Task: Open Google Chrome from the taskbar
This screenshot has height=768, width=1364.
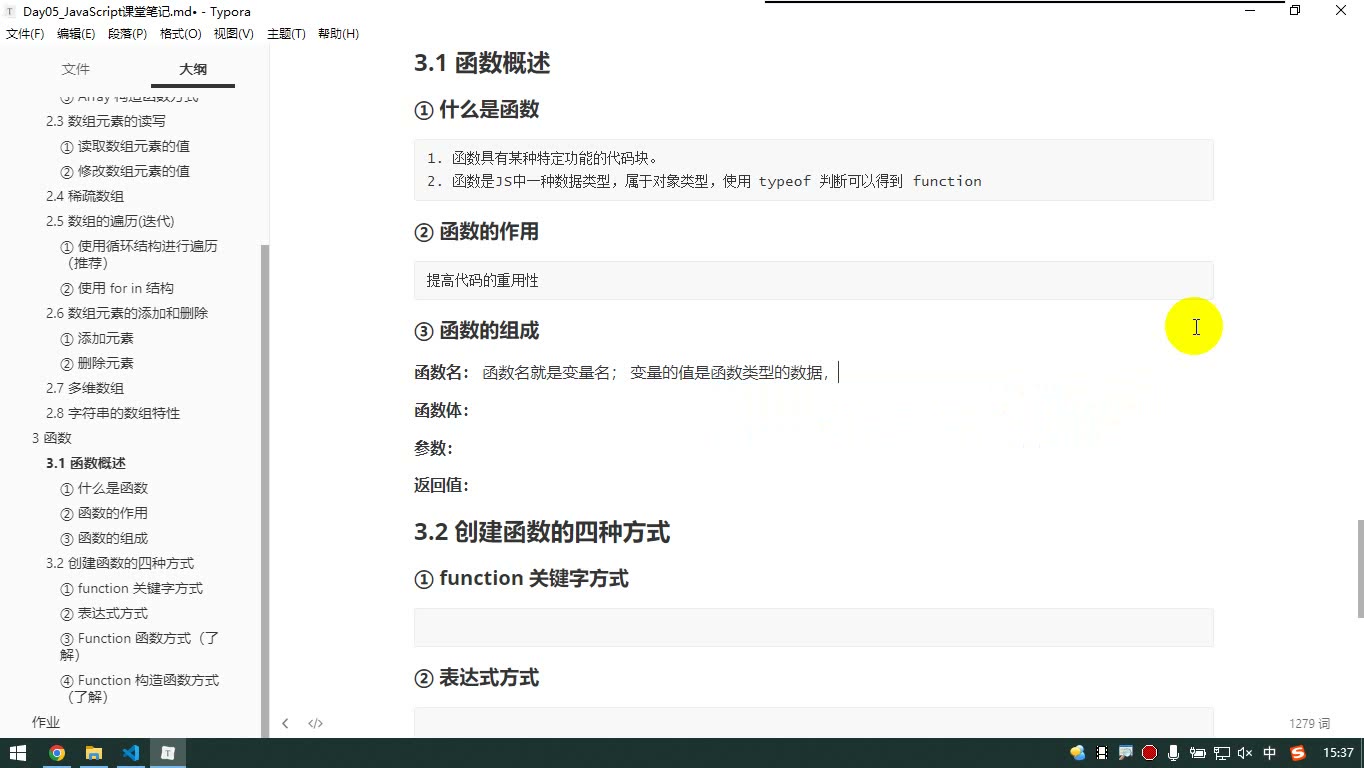Action: tap(57, 753)
